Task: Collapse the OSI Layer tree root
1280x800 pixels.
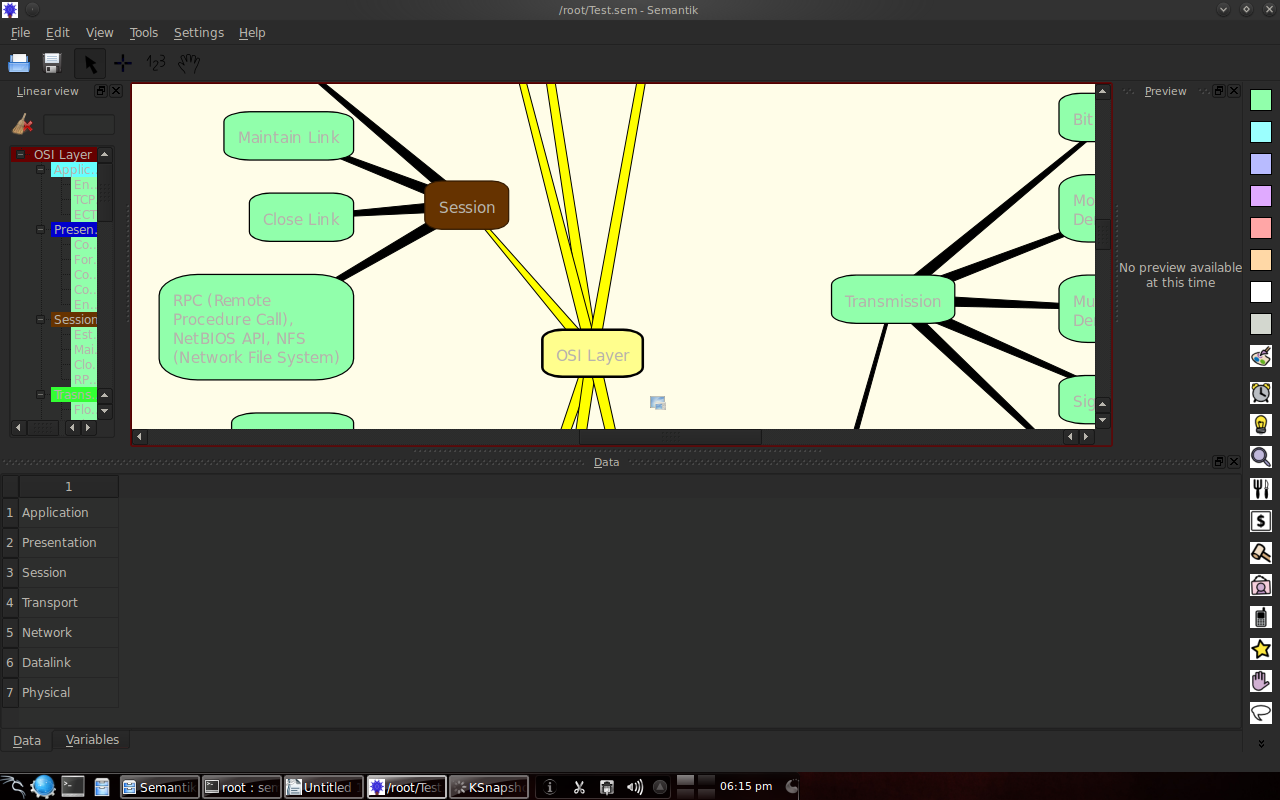Action: pos(20,155)
